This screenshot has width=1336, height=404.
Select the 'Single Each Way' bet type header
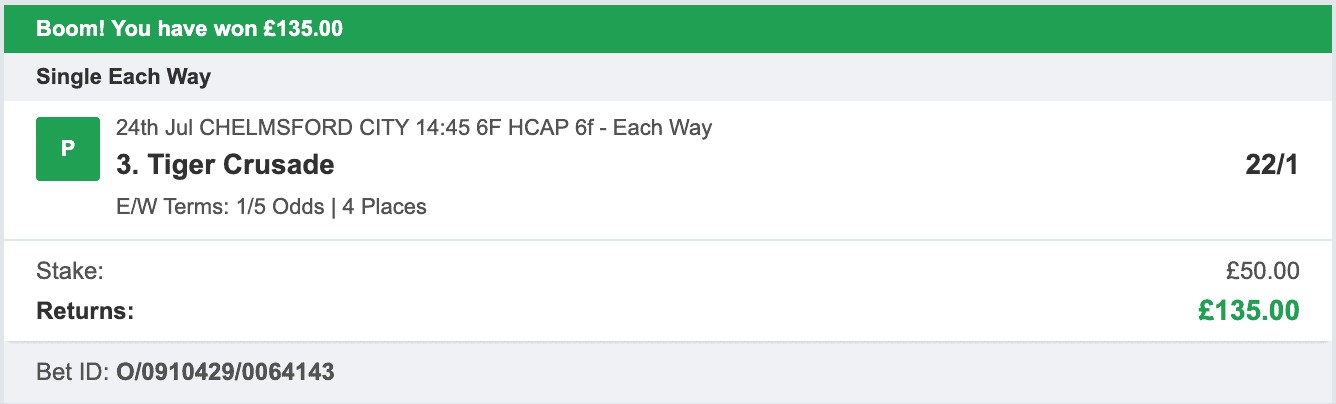[124, 76]
